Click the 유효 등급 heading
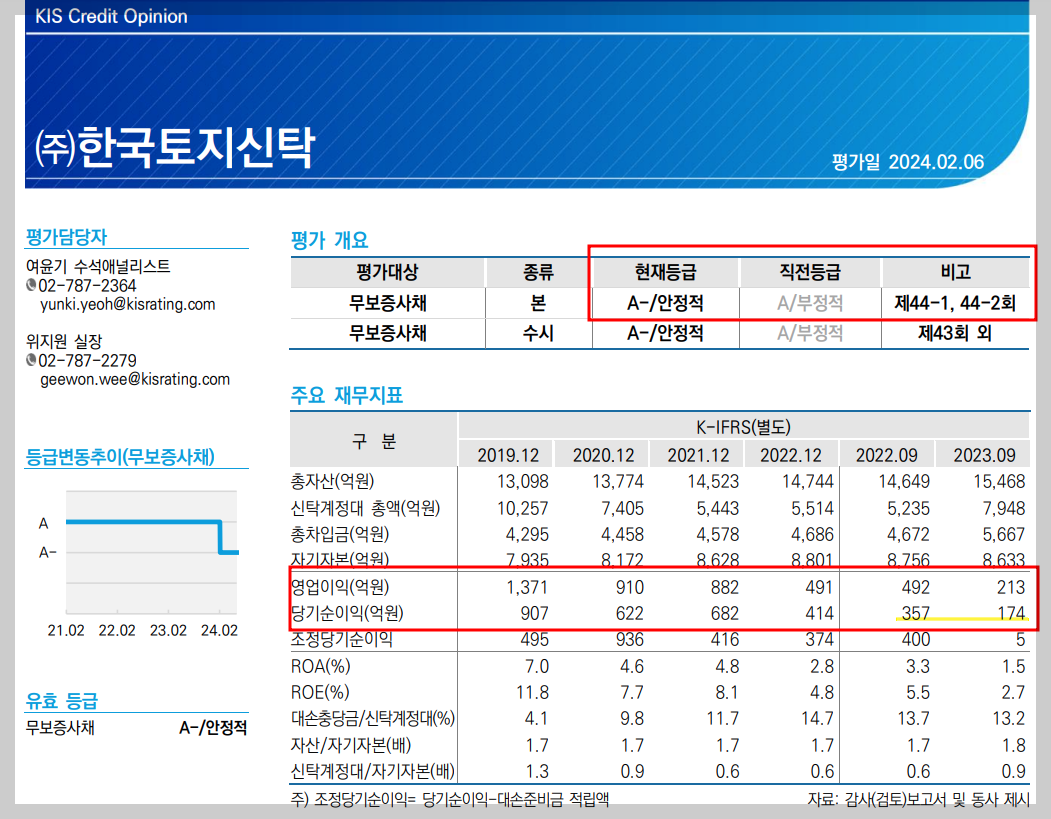The width and height of the screenshot is (1051, 819). coord(62,701)
